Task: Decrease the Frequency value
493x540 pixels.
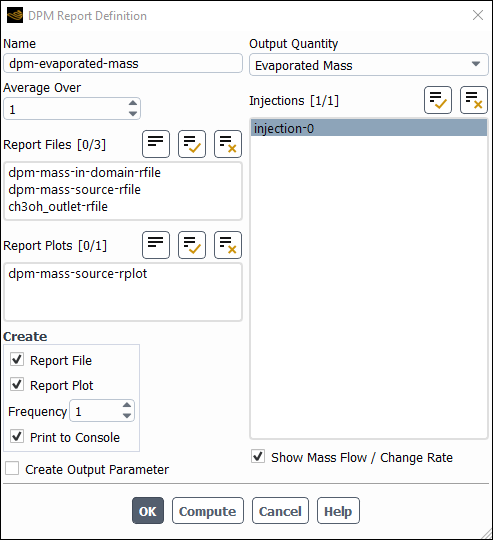Action: coord(127,416)
